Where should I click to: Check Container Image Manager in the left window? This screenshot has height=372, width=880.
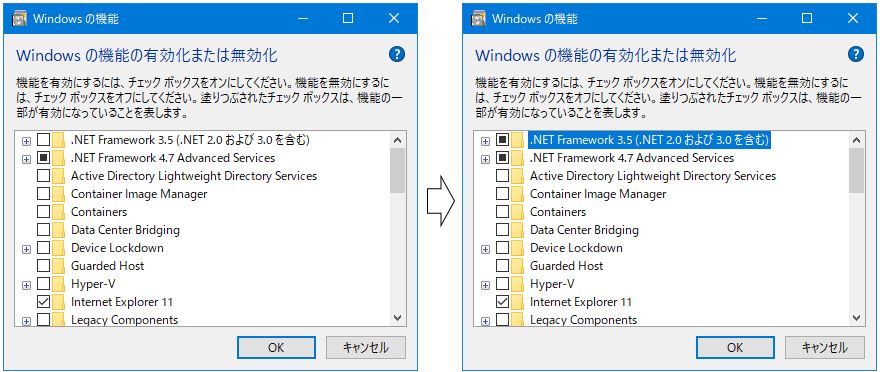[43, 194]
